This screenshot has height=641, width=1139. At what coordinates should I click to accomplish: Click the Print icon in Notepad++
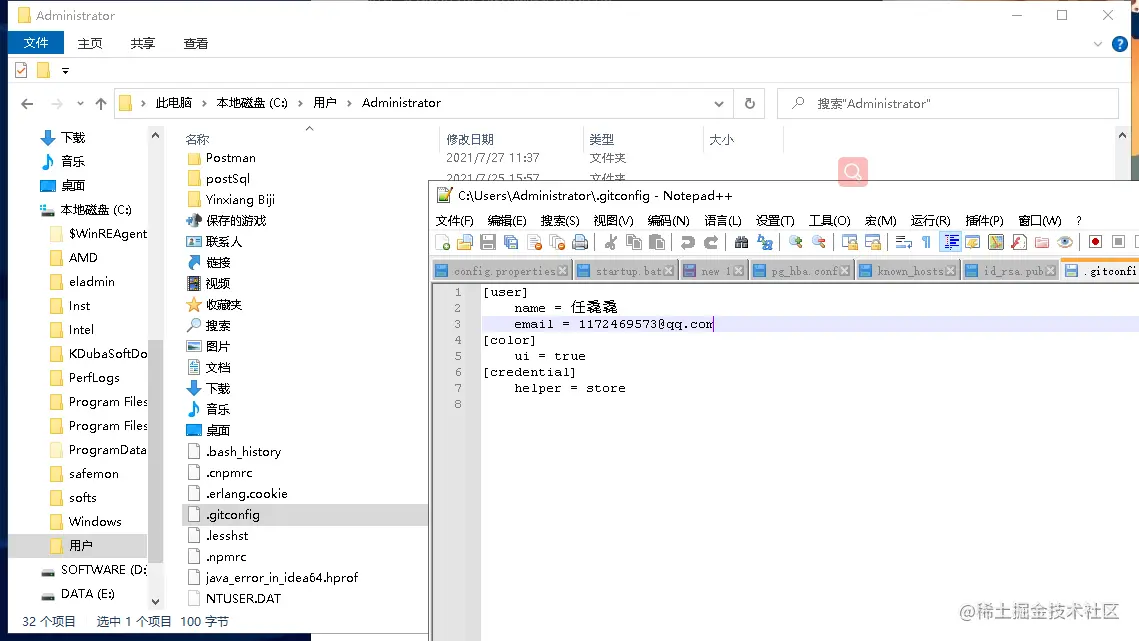[x=580, y=243]
